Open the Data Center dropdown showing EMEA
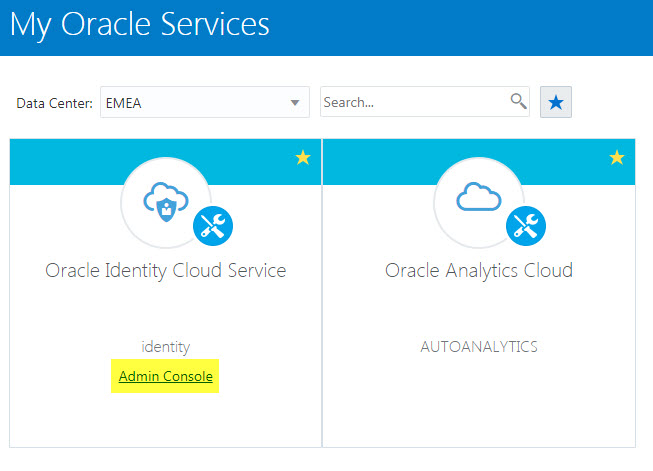The image size is (653, 471). [204, 102]
